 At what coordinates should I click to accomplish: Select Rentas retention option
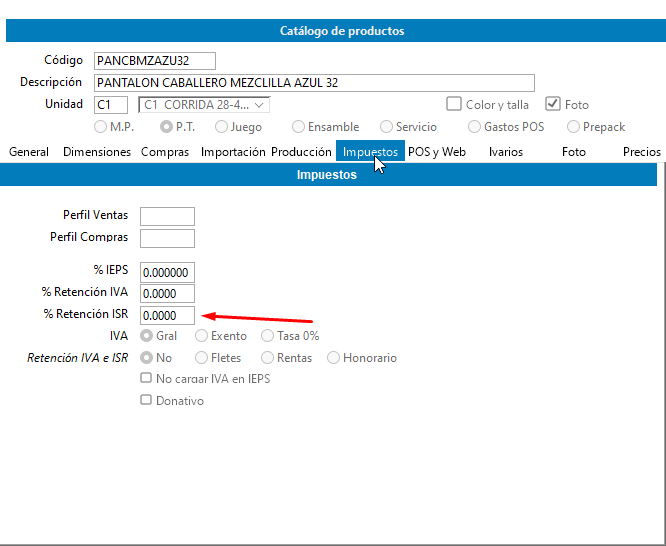pyautogui.click(x=267, y=358)
